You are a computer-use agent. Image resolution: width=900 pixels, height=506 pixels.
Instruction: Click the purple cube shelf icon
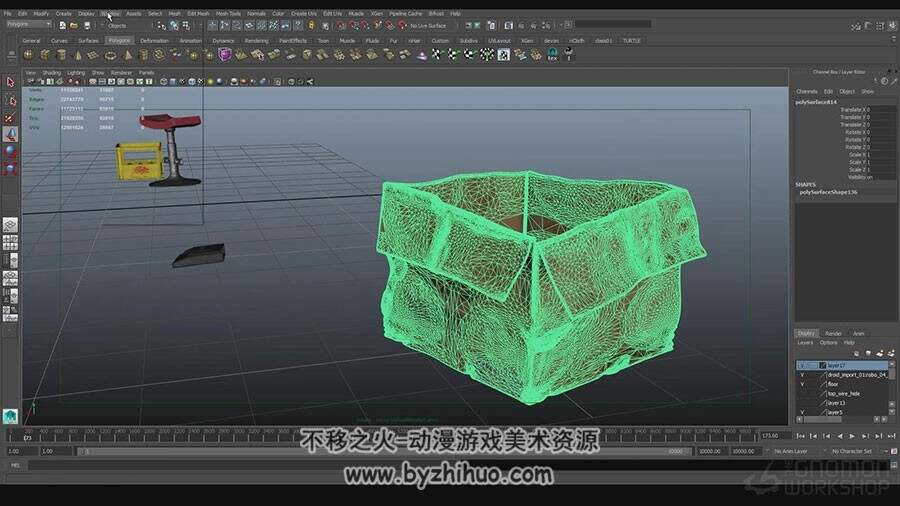(x=225, y=55)
